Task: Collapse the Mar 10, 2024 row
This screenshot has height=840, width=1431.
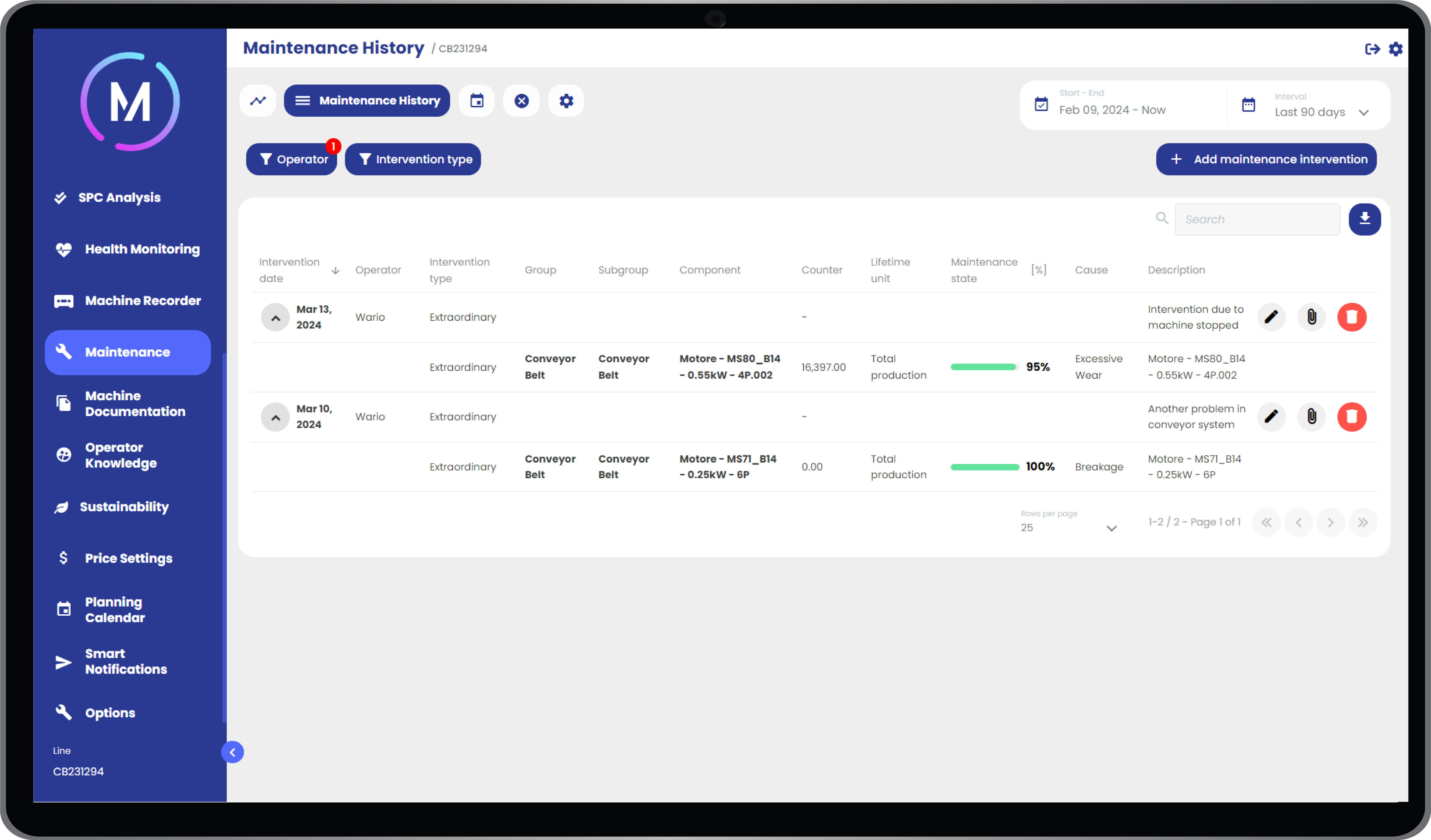Action: coord(275,417)
